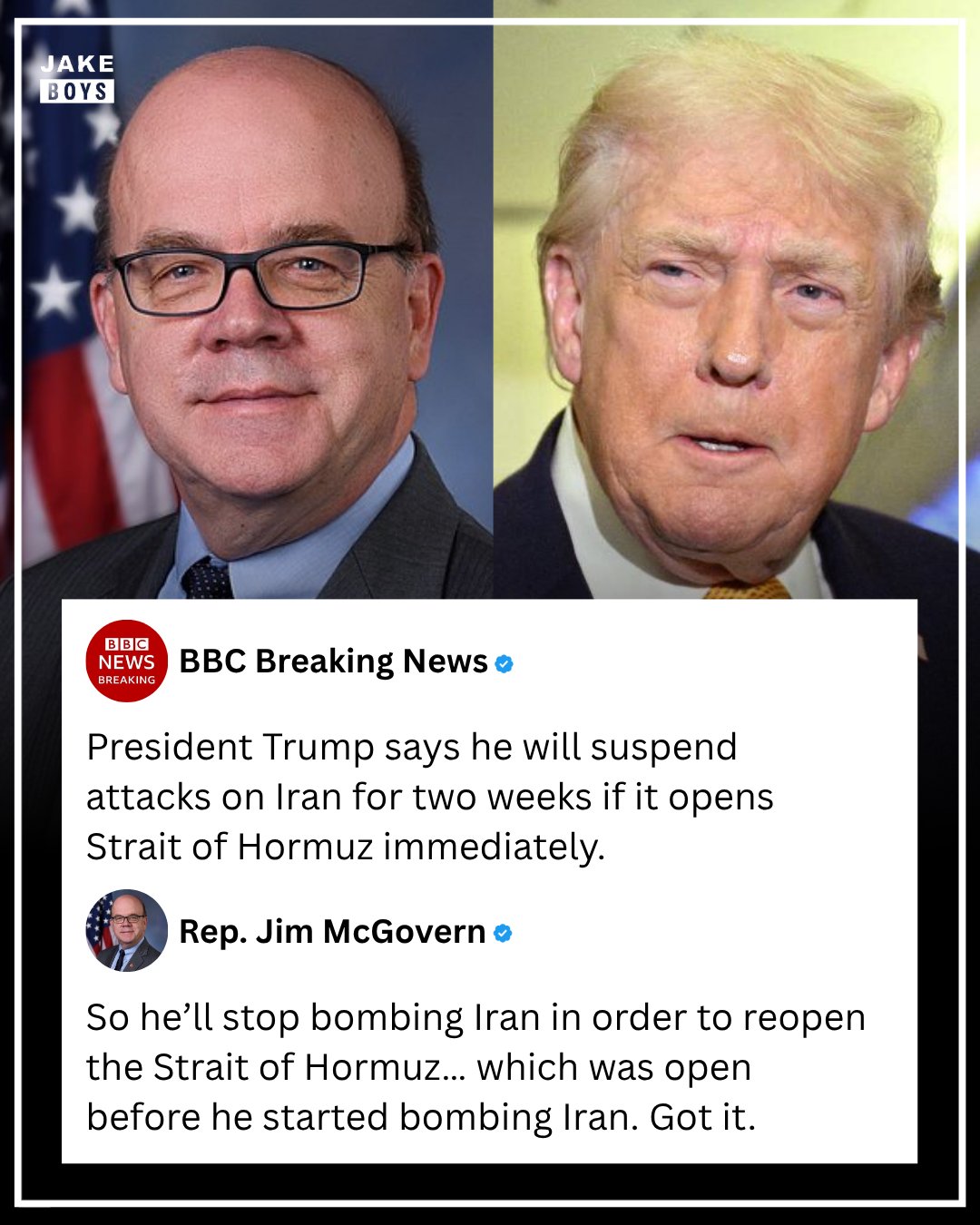Open the left portrait of the man with glasses

[258, 310]
